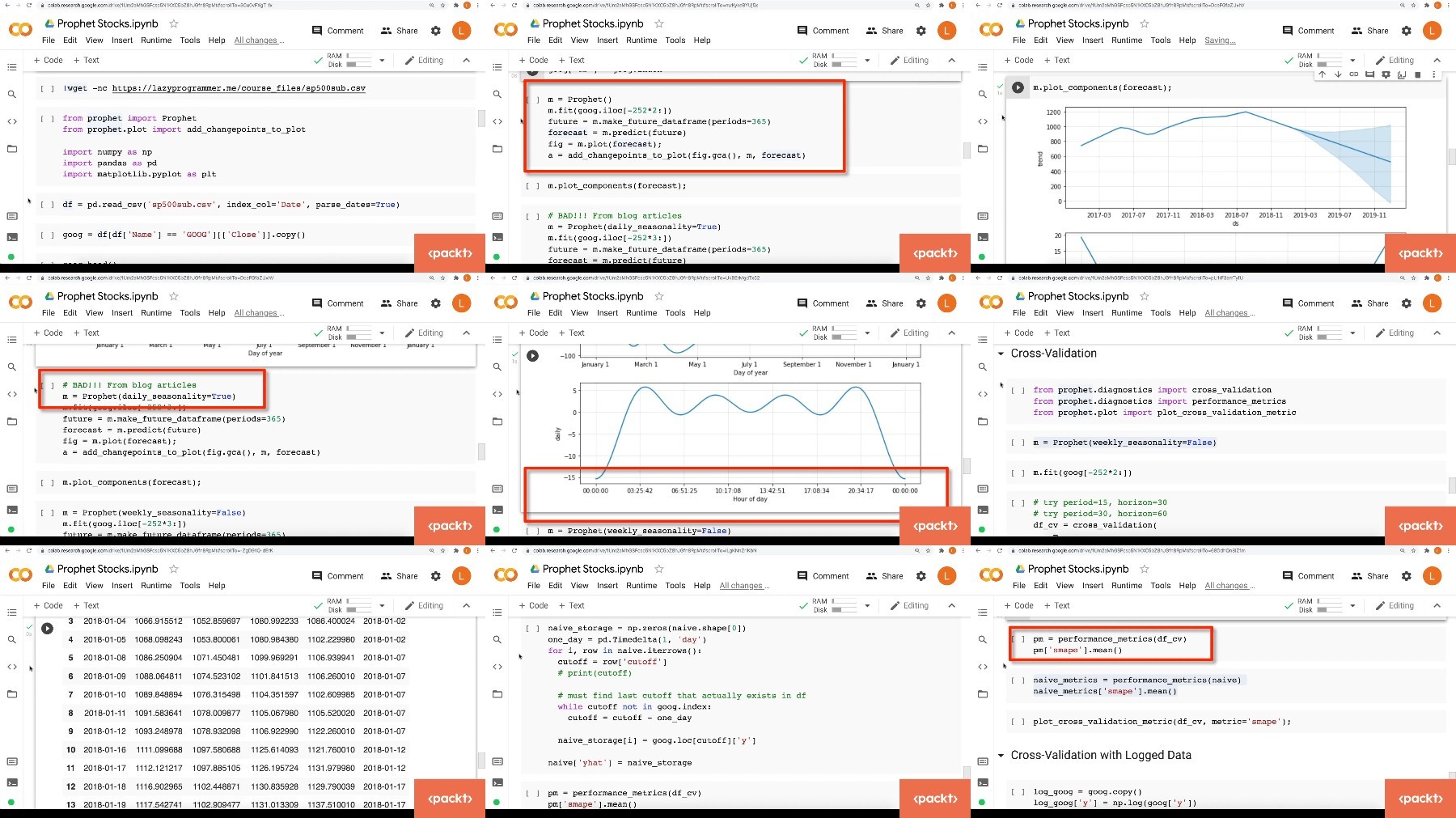The height and width of the screenshot is (818, 1456).
Task: Open the plot_components cell's settings gear
Action: point(1386,74)
